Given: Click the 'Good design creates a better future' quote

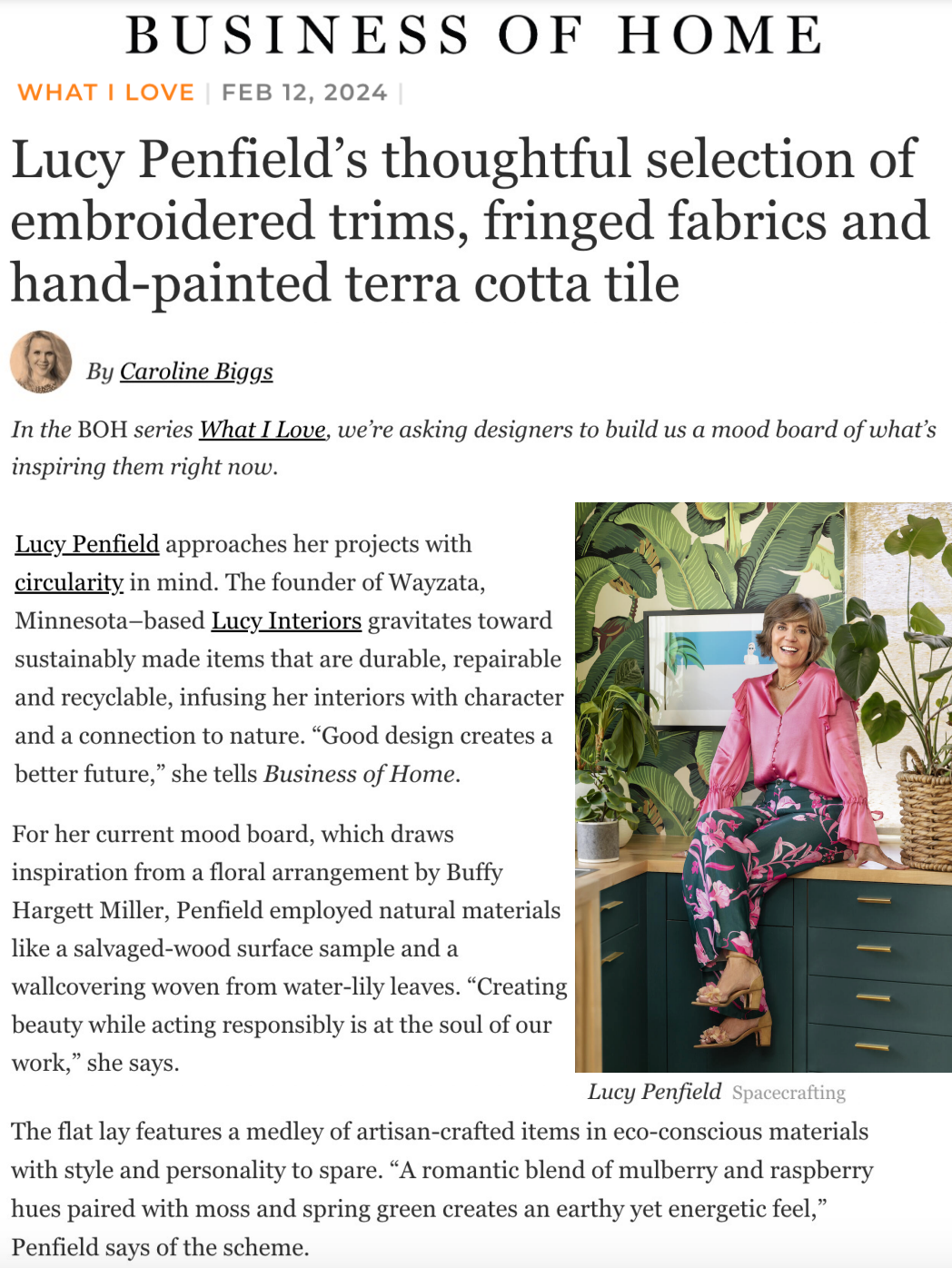Looking at the screenshot, I should [x=436, y=737].
